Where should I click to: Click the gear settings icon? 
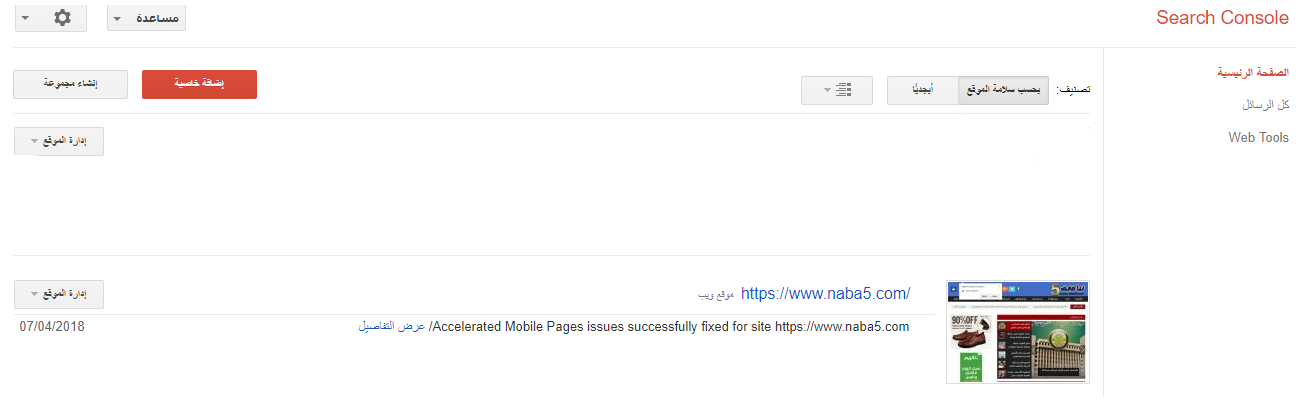coord(62,18)
